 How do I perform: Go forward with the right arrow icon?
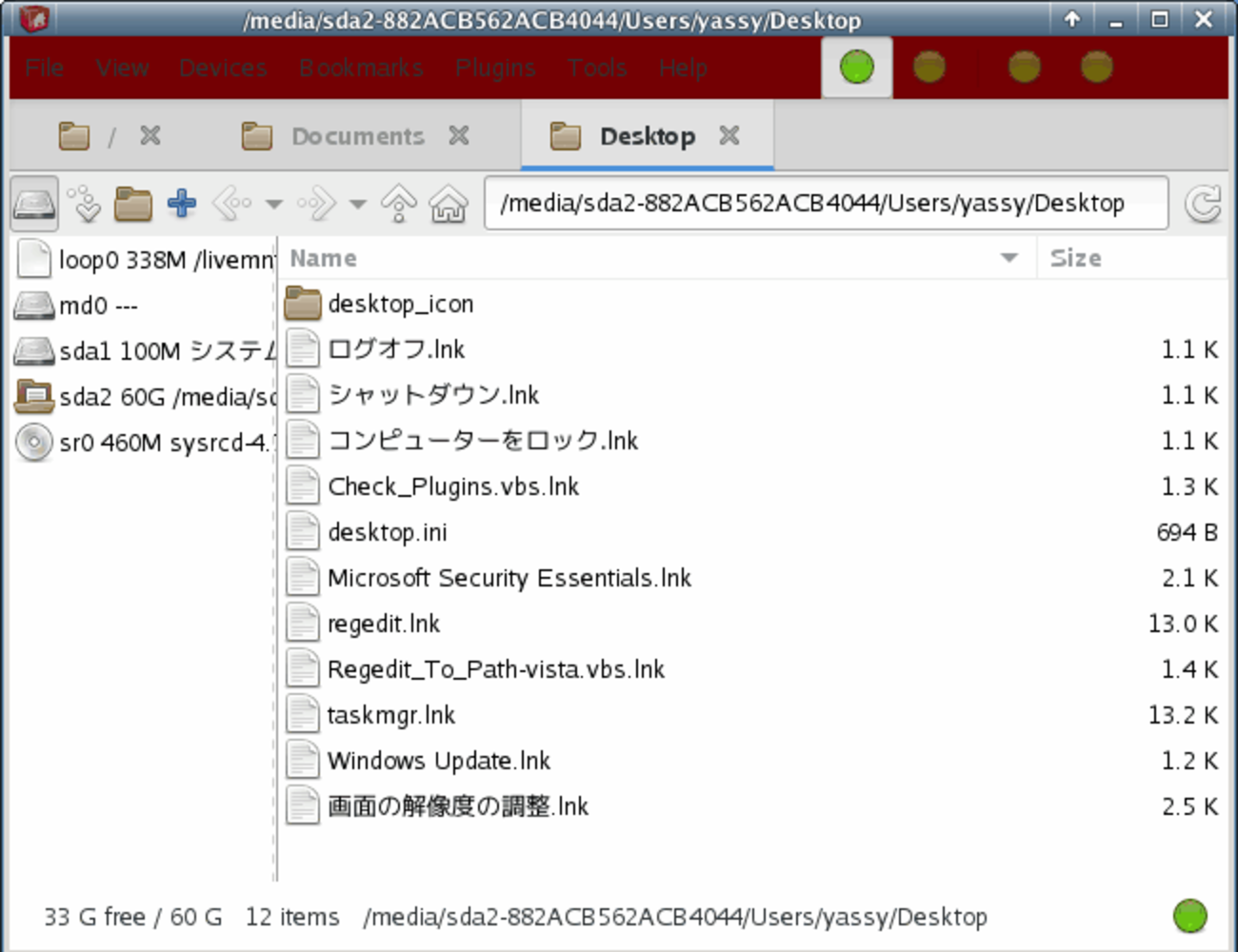(317, 203)
